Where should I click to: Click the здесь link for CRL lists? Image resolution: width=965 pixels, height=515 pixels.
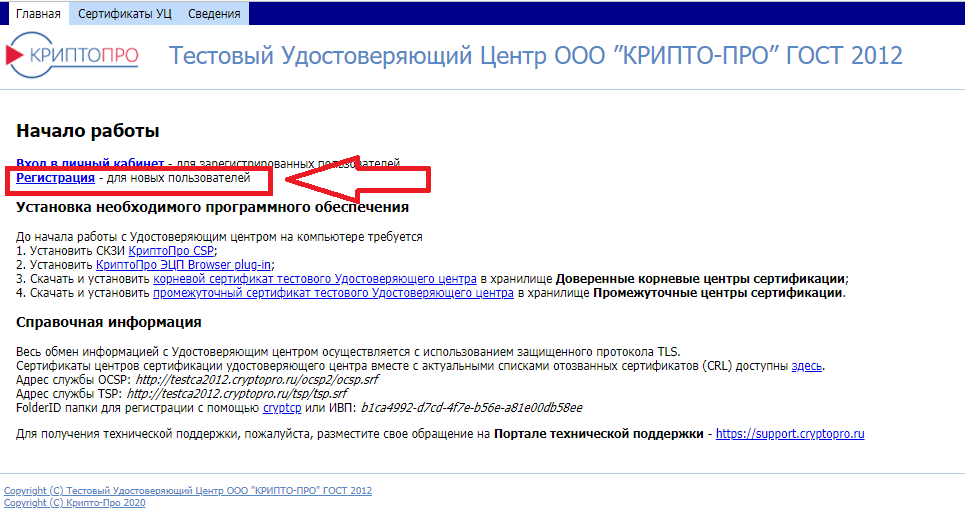(806, 366)
